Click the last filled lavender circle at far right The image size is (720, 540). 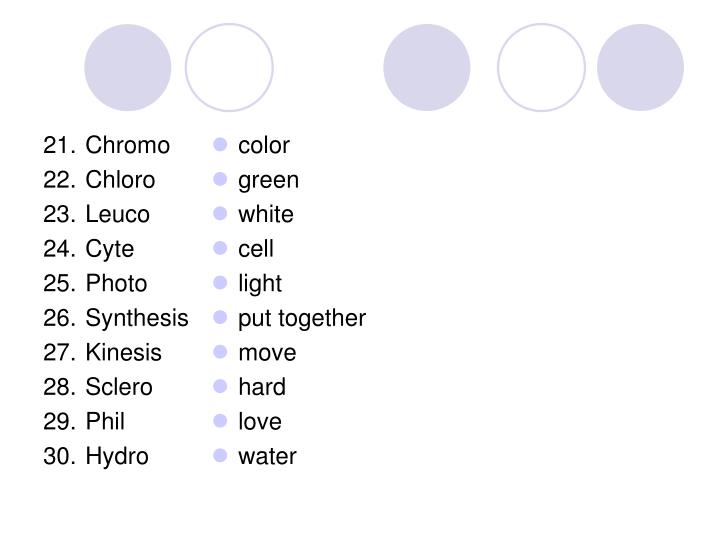coord(641,68)
